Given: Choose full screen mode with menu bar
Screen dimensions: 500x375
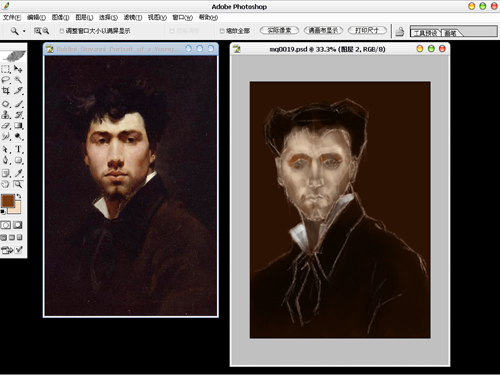Looking at the screenshot, I should pos(12,237).
